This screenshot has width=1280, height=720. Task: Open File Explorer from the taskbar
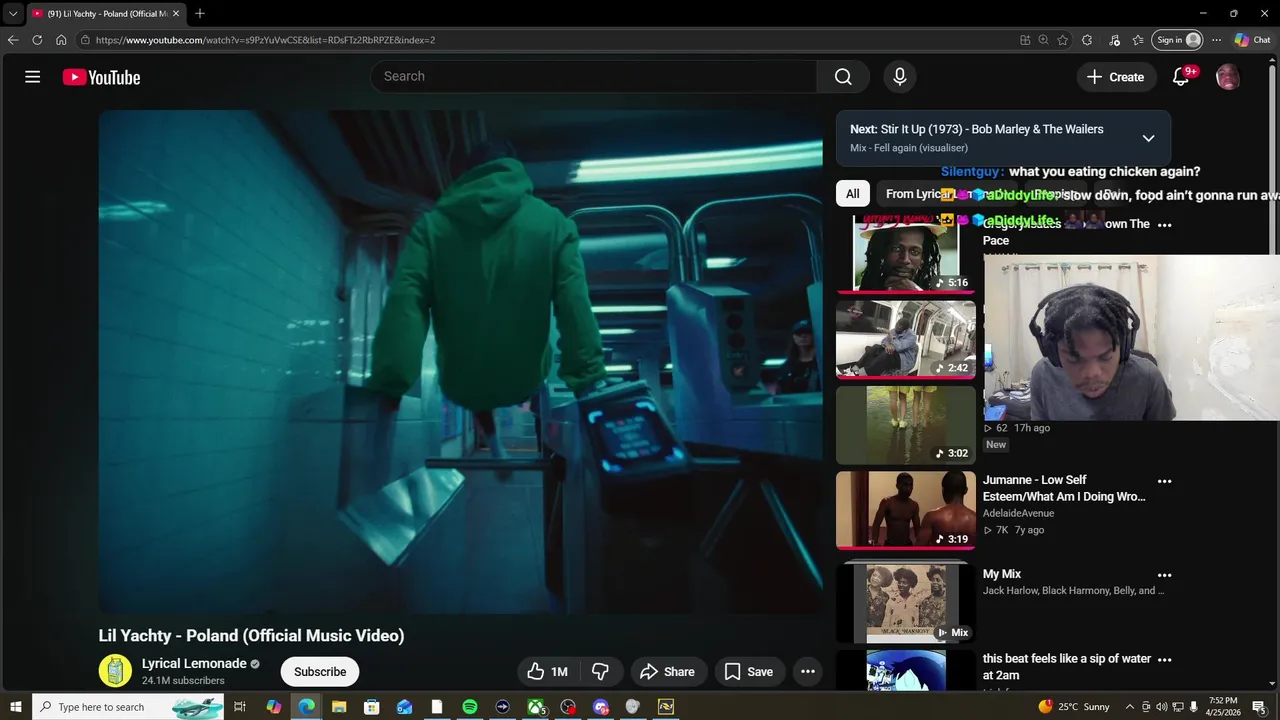tap(339, 707)
